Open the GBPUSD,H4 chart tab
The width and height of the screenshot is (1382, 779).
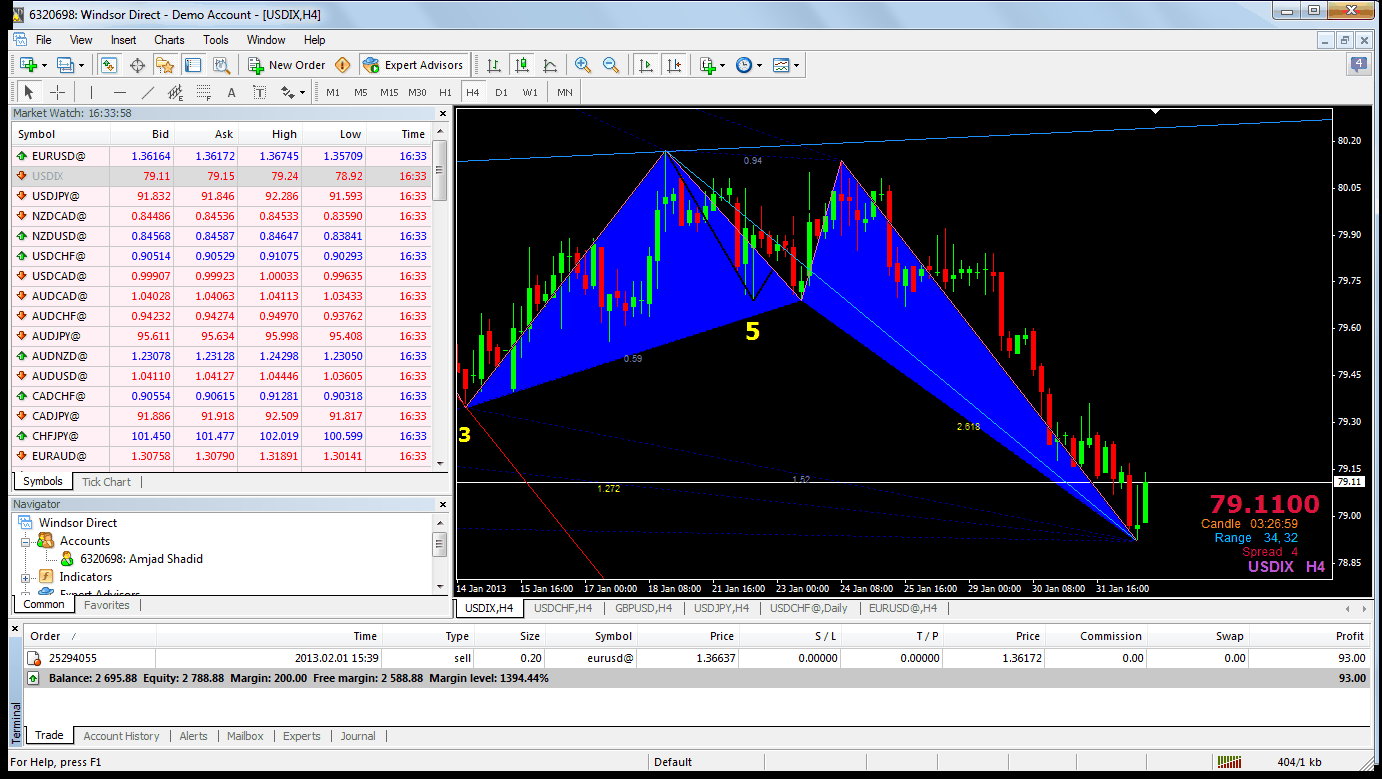(645, 607)
